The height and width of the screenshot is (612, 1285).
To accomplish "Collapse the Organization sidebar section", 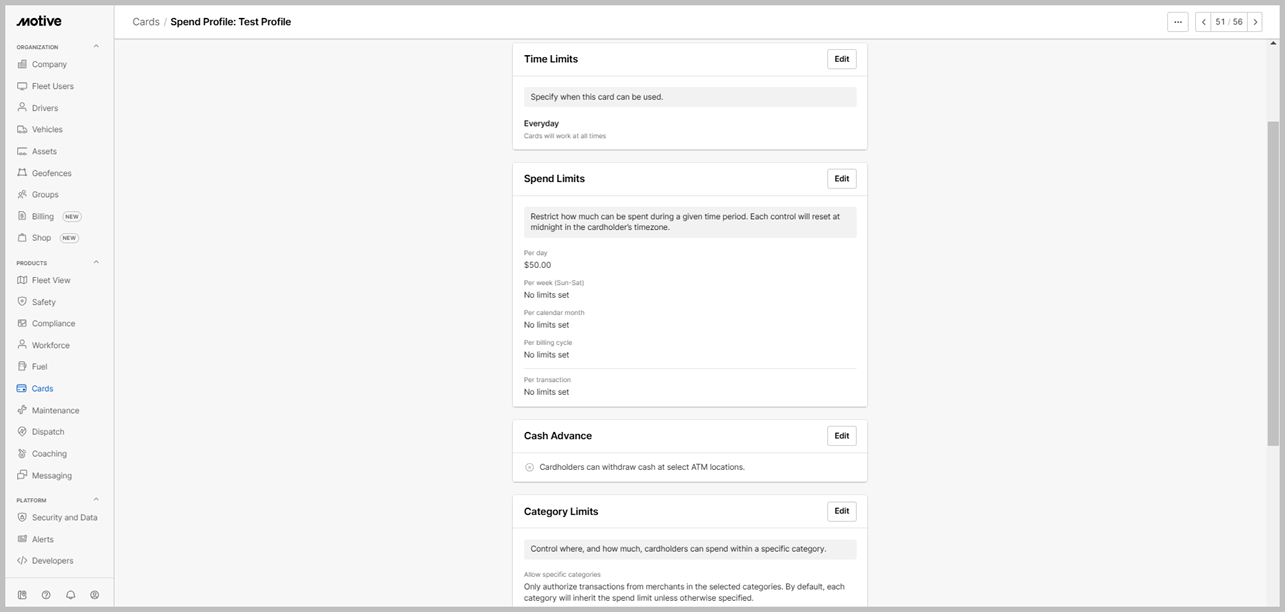I will click(96, 47).
